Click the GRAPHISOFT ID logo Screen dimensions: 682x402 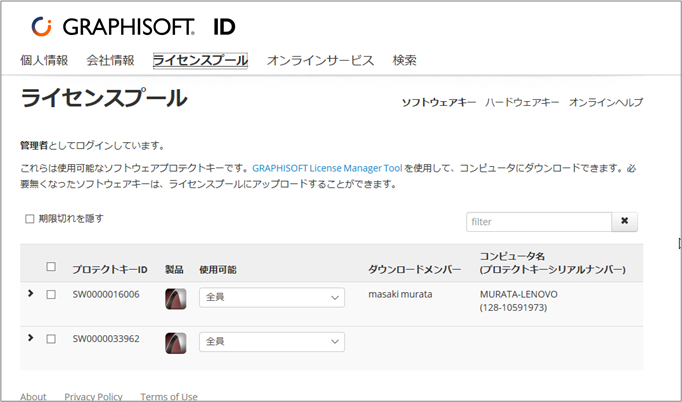point(134,27)
